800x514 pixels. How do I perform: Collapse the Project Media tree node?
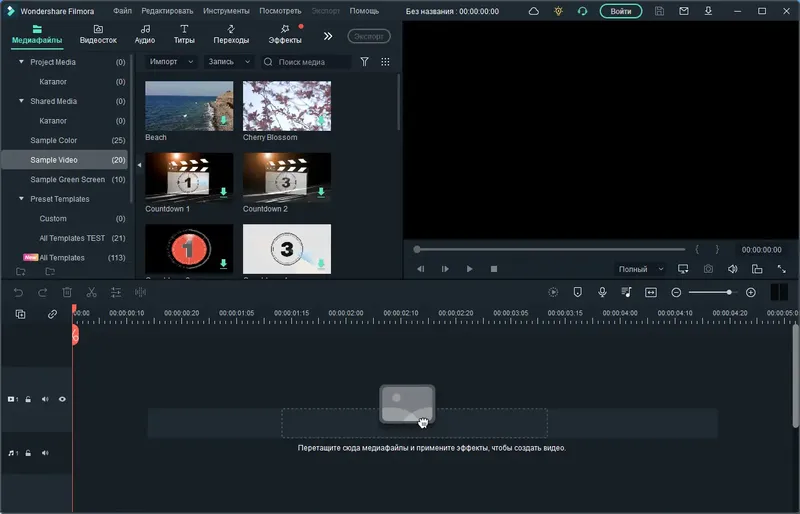(x=22, y=62)
